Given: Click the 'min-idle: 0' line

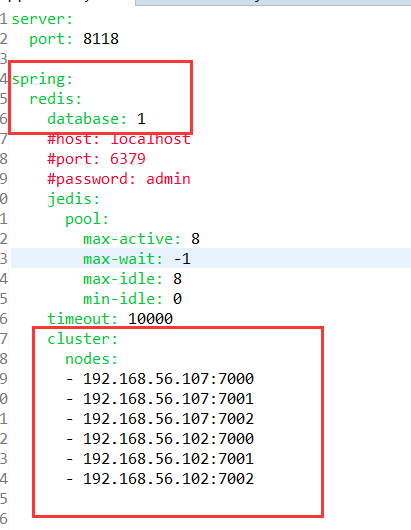Looking at the screenshot, I should coord(132,298).
